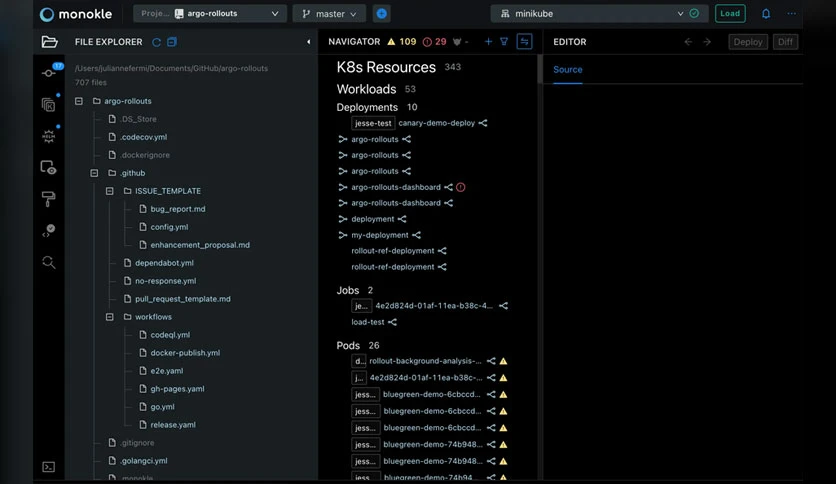Select docker-publish.yml file
This screenshot has width=836, height=484.
(x=185, y=353)
